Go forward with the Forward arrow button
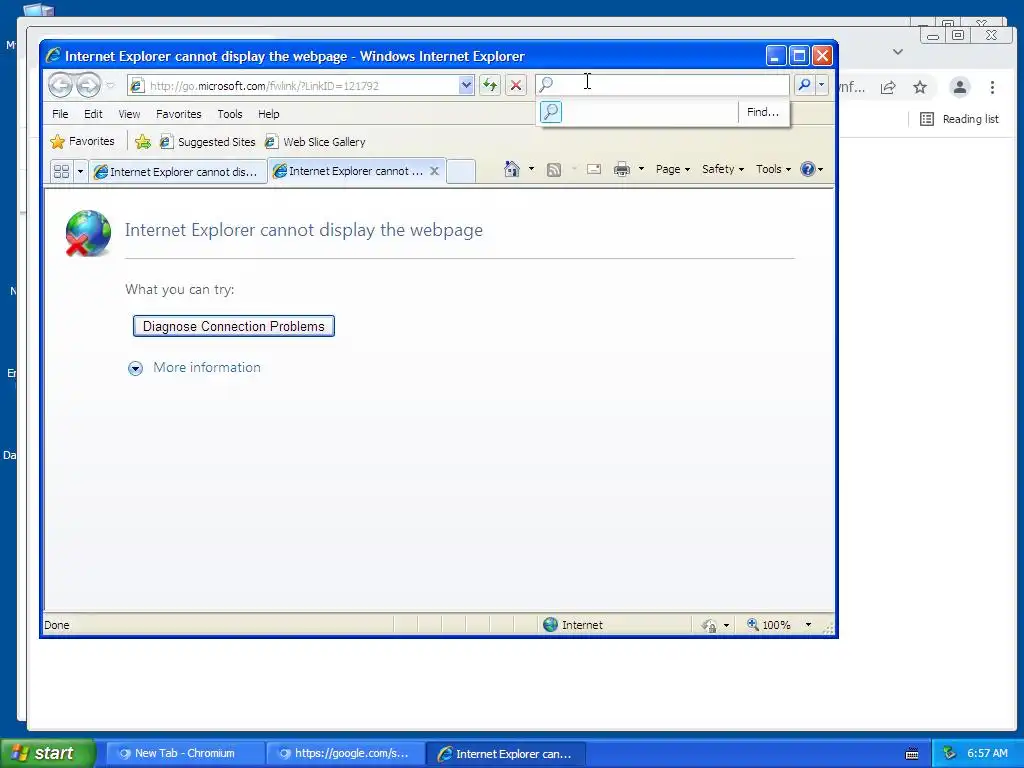1024x768 pixels. point(88,86)
